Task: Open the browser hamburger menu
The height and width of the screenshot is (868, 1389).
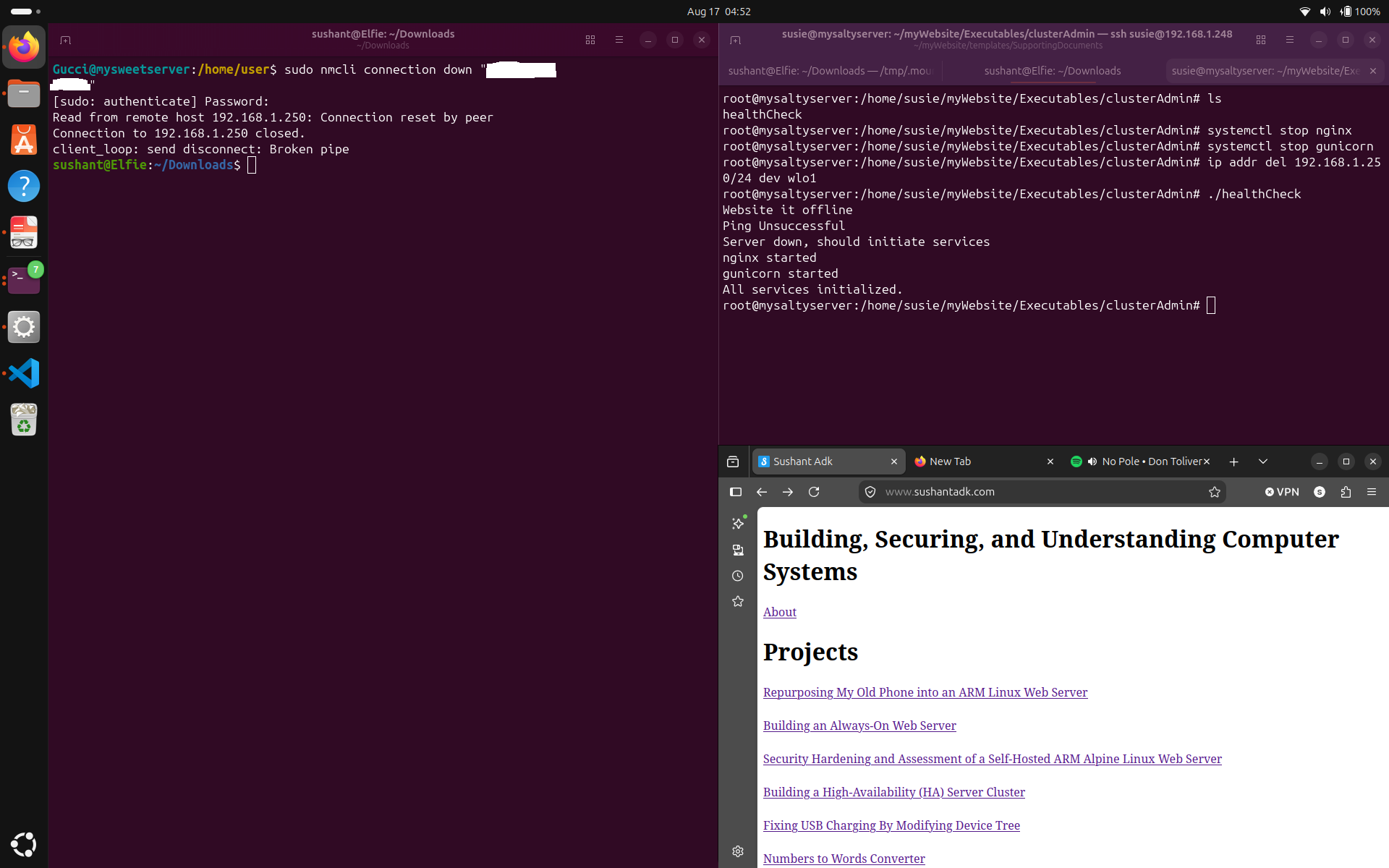Action: coord(1372,492)
